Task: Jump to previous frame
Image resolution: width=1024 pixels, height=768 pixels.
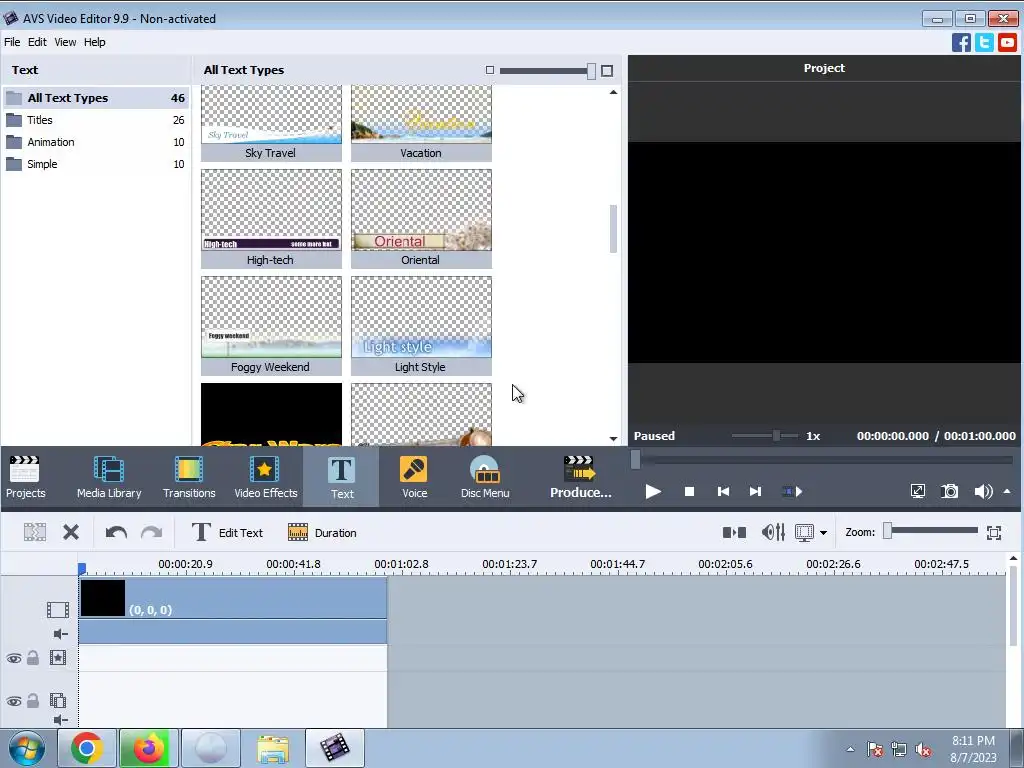Action: 723,492
